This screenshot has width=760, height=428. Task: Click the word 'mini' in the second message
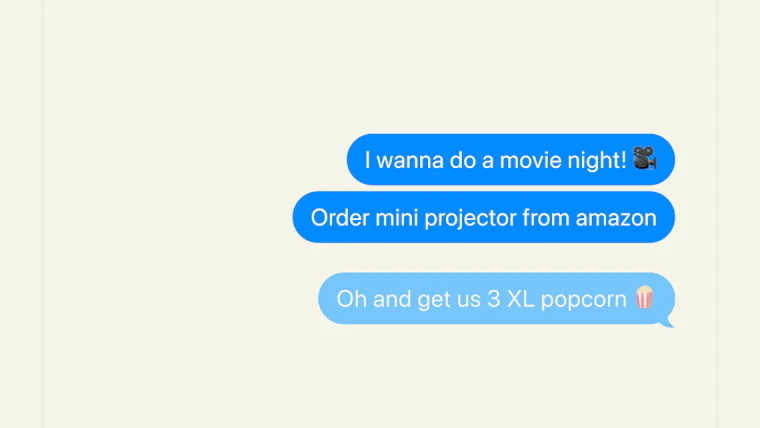click(396, 218)
